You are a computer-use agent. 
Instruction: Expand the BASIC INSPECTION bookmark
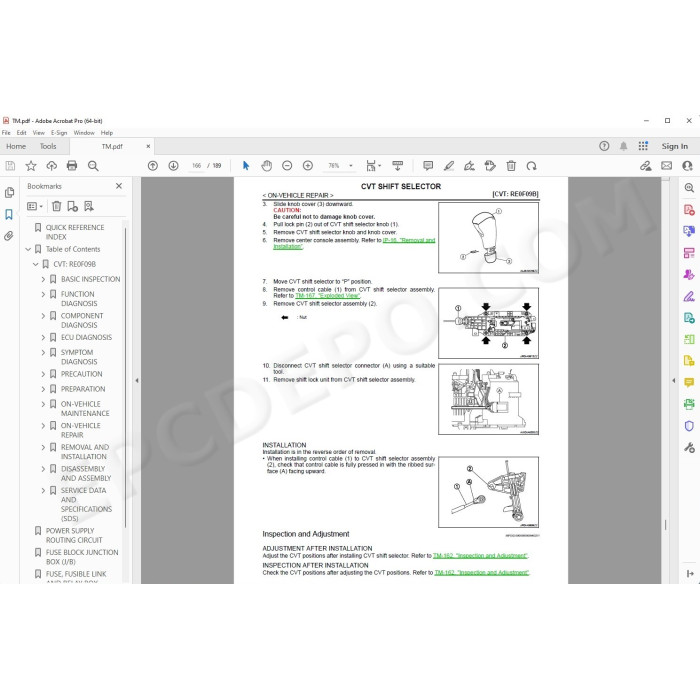[43, 279]
